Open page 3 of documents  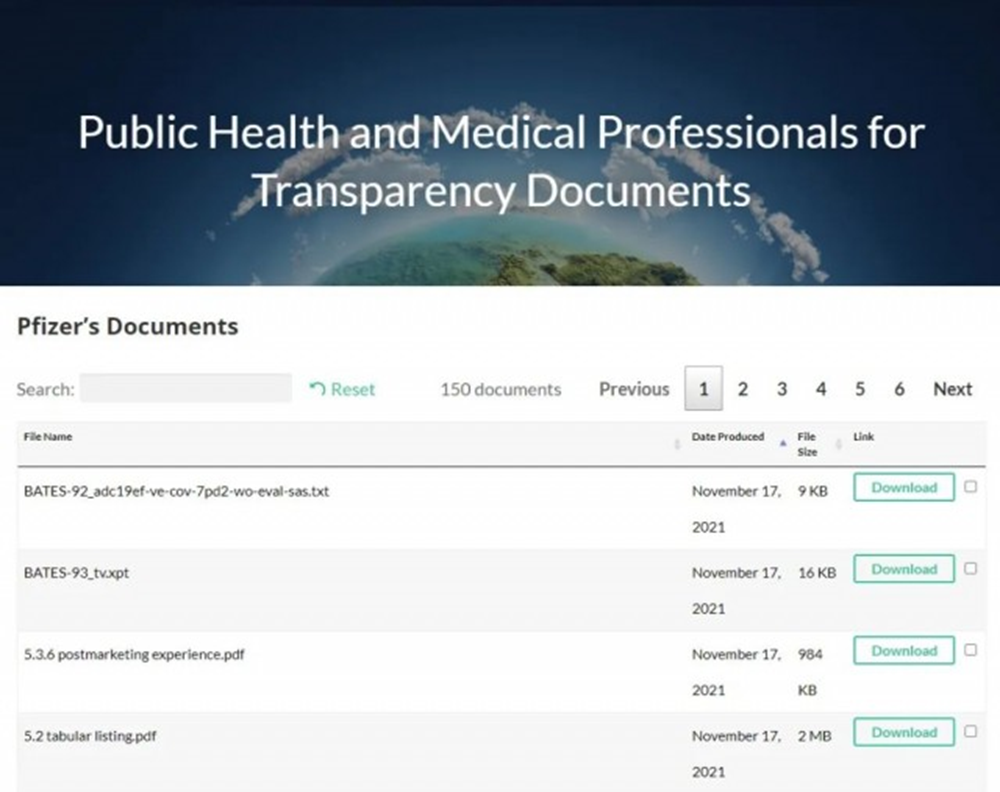point(782,389)
